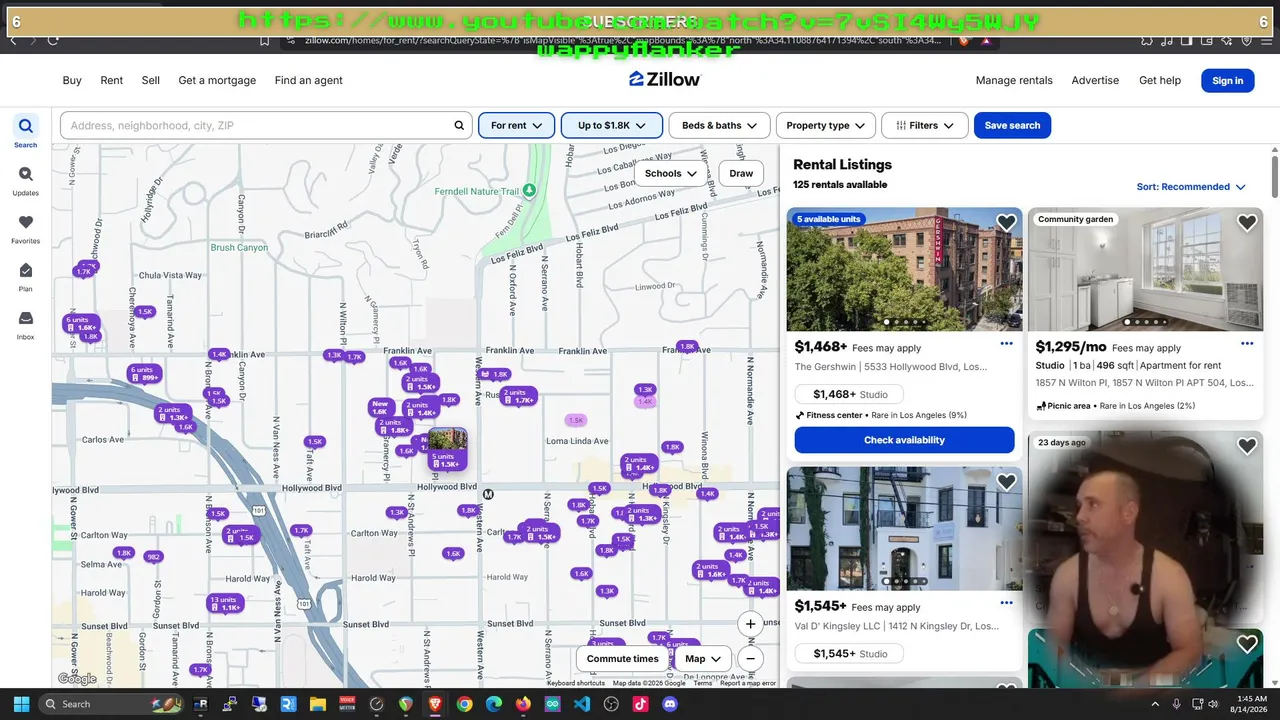The height and width of the screenshot is (720, 1280).
Task: Open the Advertise link
Action: [x=1095, y=80]
